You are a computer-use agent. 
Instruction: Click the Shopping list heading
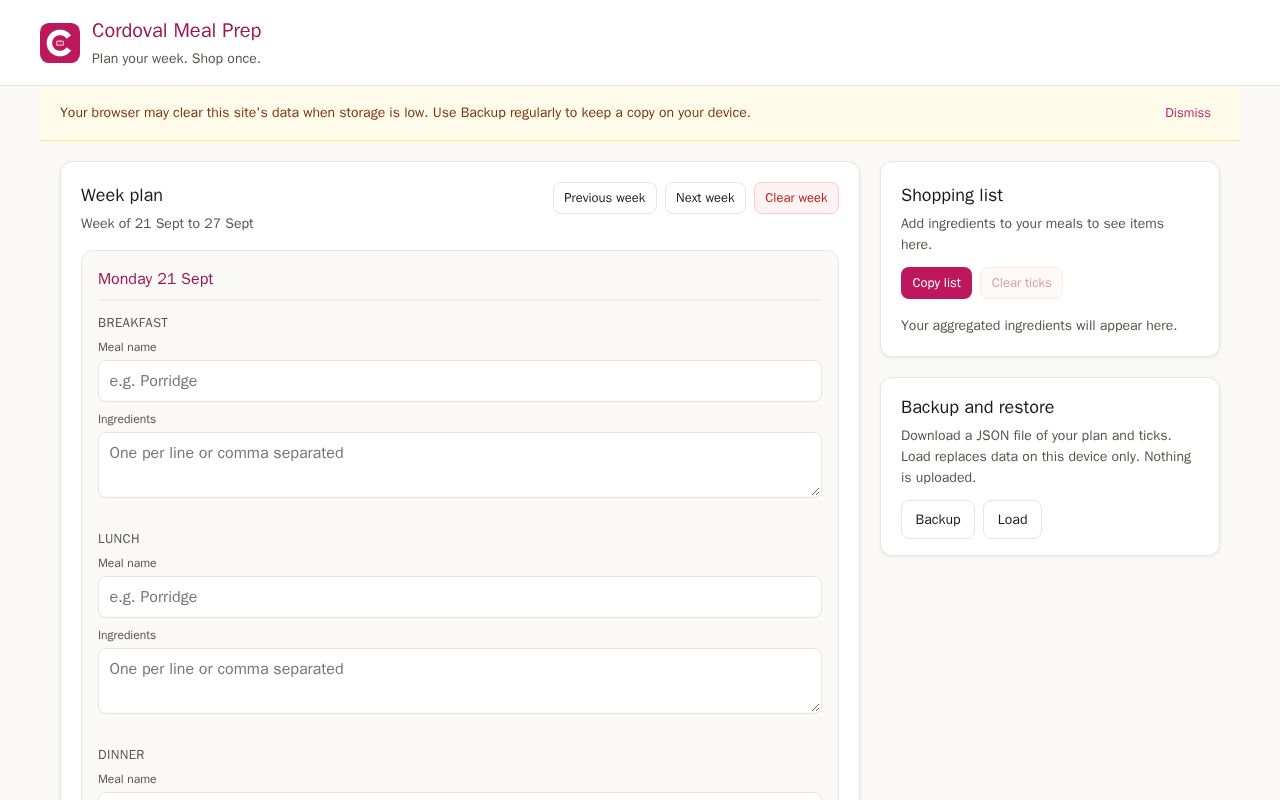(x=952, y=195)
